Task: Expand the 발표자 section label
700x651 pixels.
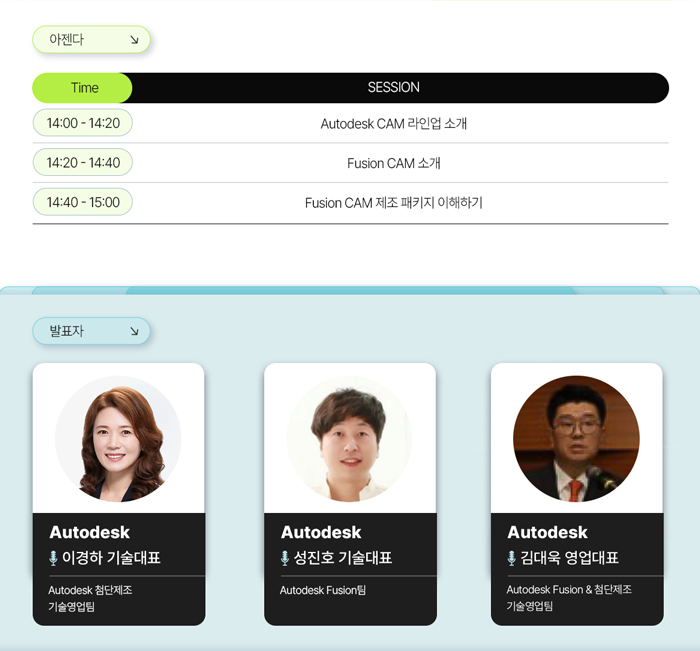Action: click(92, 331)
